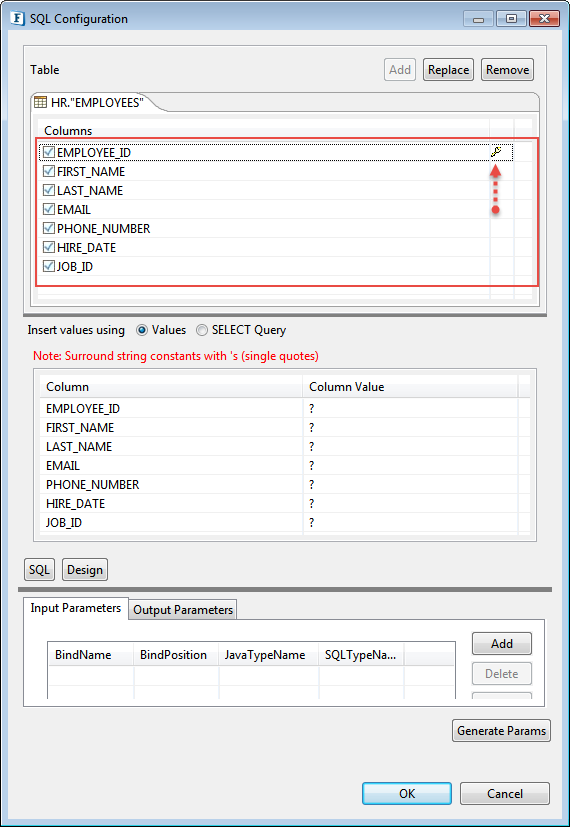Click the table icon on HR."EMPLOYEES" tab
The height and width of the screenshot is (827, 570).
coord(40,102)
